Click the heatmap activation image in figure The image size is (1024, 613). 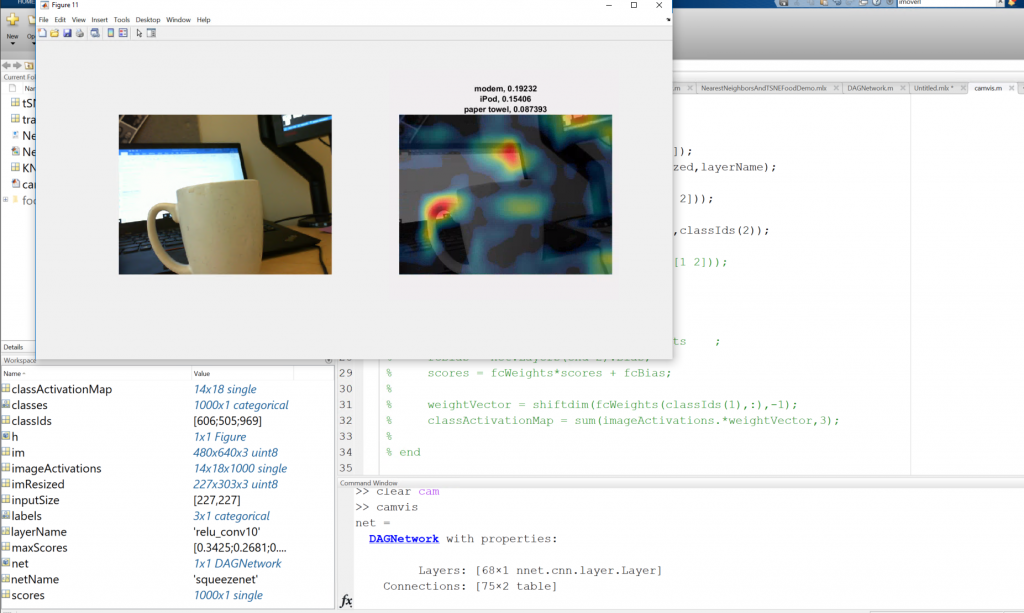tap(505, 194)
